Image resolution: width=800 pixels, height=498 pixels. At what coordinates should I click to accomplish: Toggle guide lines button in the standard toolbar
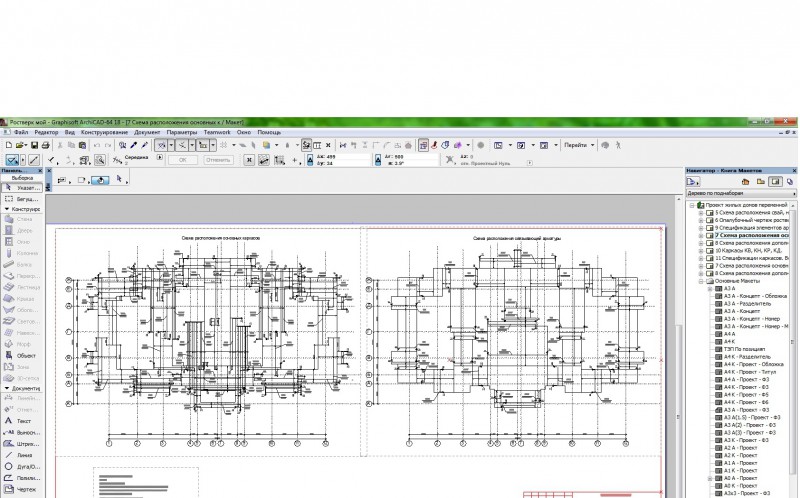161,145
